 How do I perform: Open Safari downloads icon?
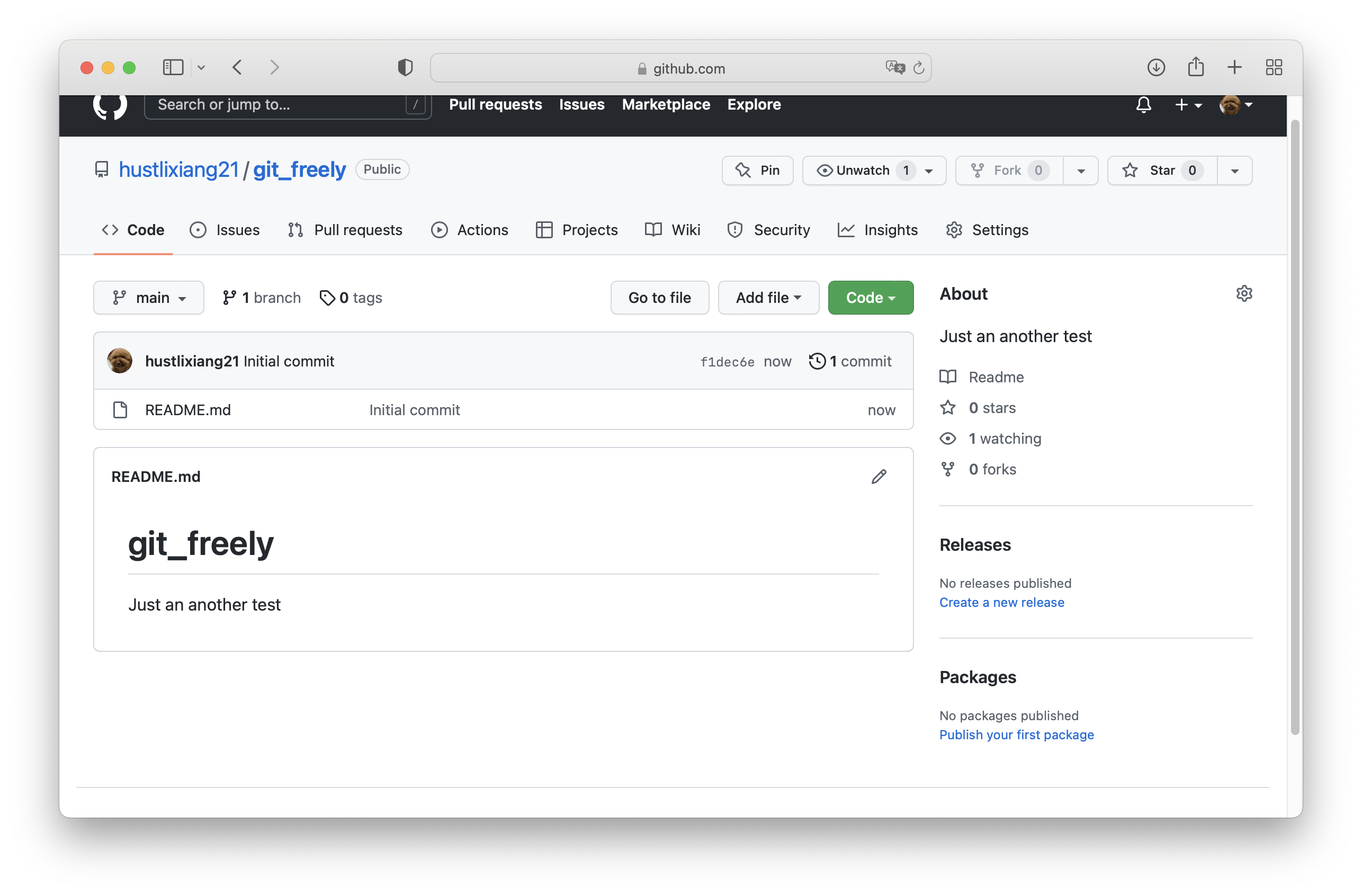[x=1155, y=67]
